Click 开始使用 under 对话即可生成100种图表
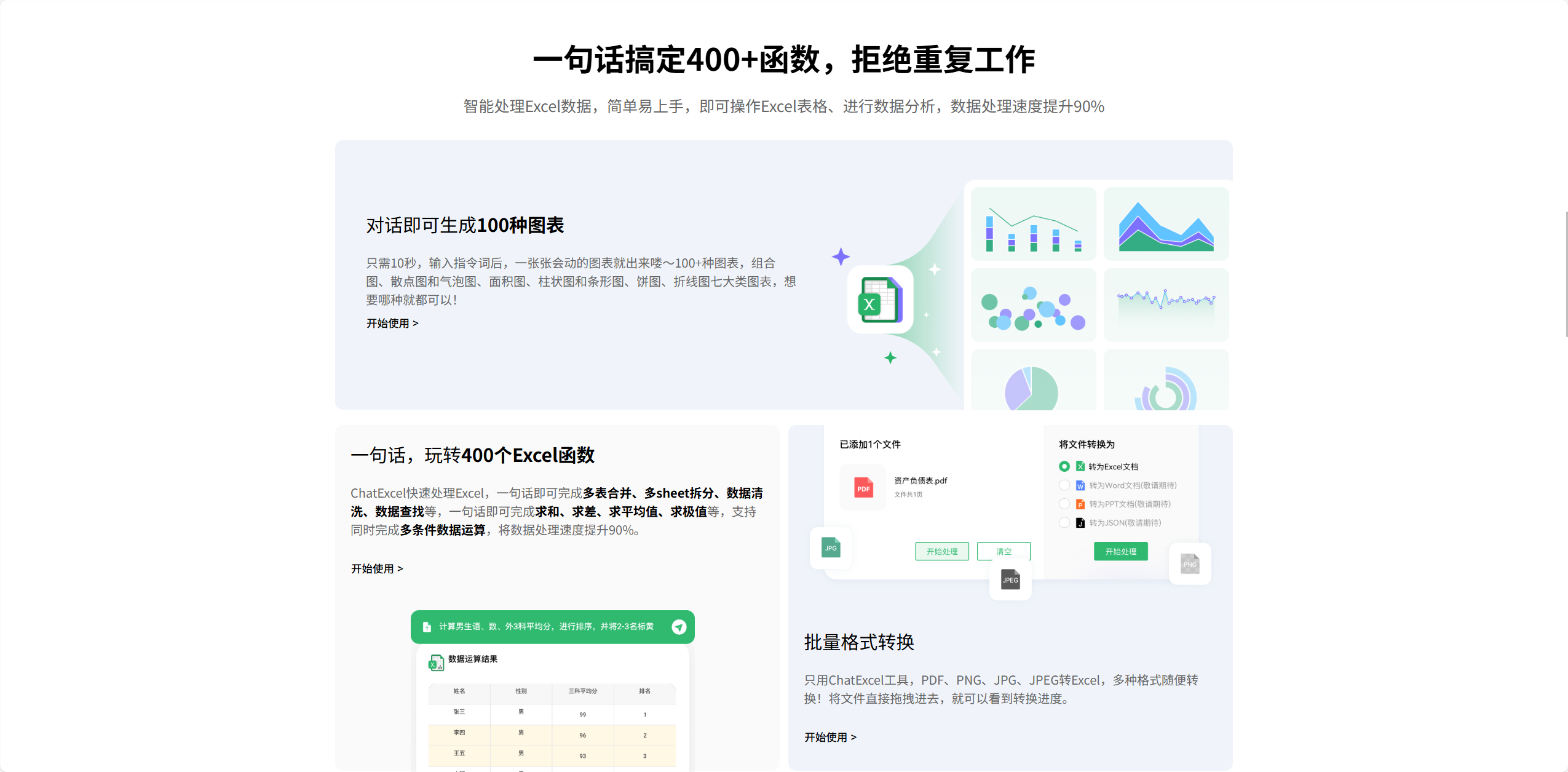The width and height of the screenshot is (1568, 772). click(392, 323)
